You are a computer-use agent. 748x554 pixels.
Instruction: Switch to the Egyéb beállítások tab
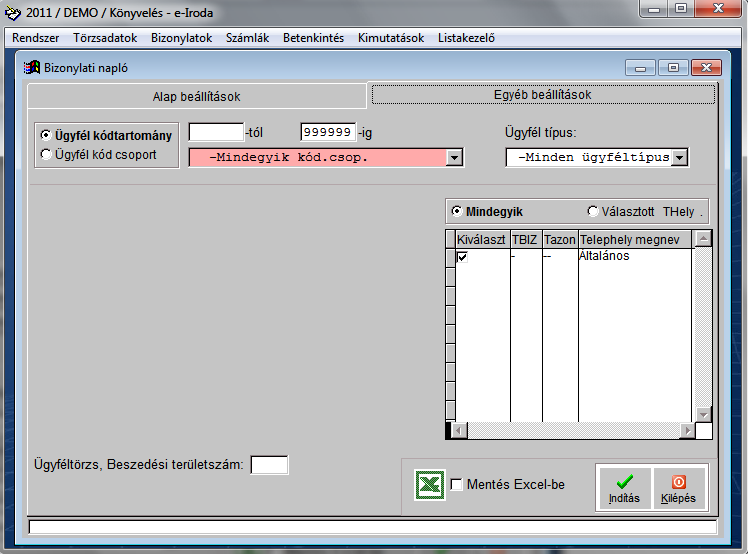pyautogui.click(x=543, y=95)
